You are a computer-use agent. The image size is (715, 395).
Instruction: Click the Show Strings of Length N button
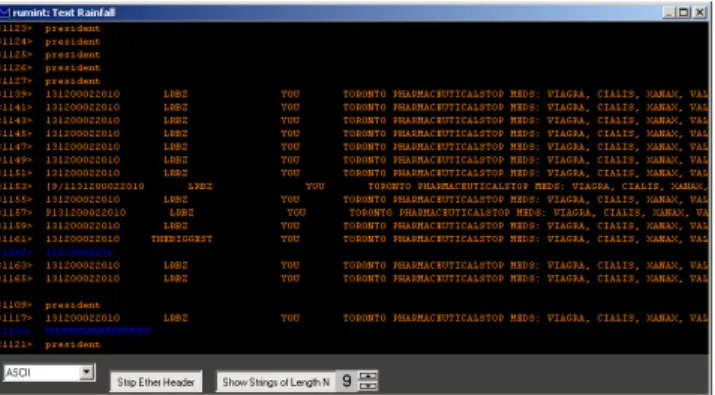[x=276, y=382]
